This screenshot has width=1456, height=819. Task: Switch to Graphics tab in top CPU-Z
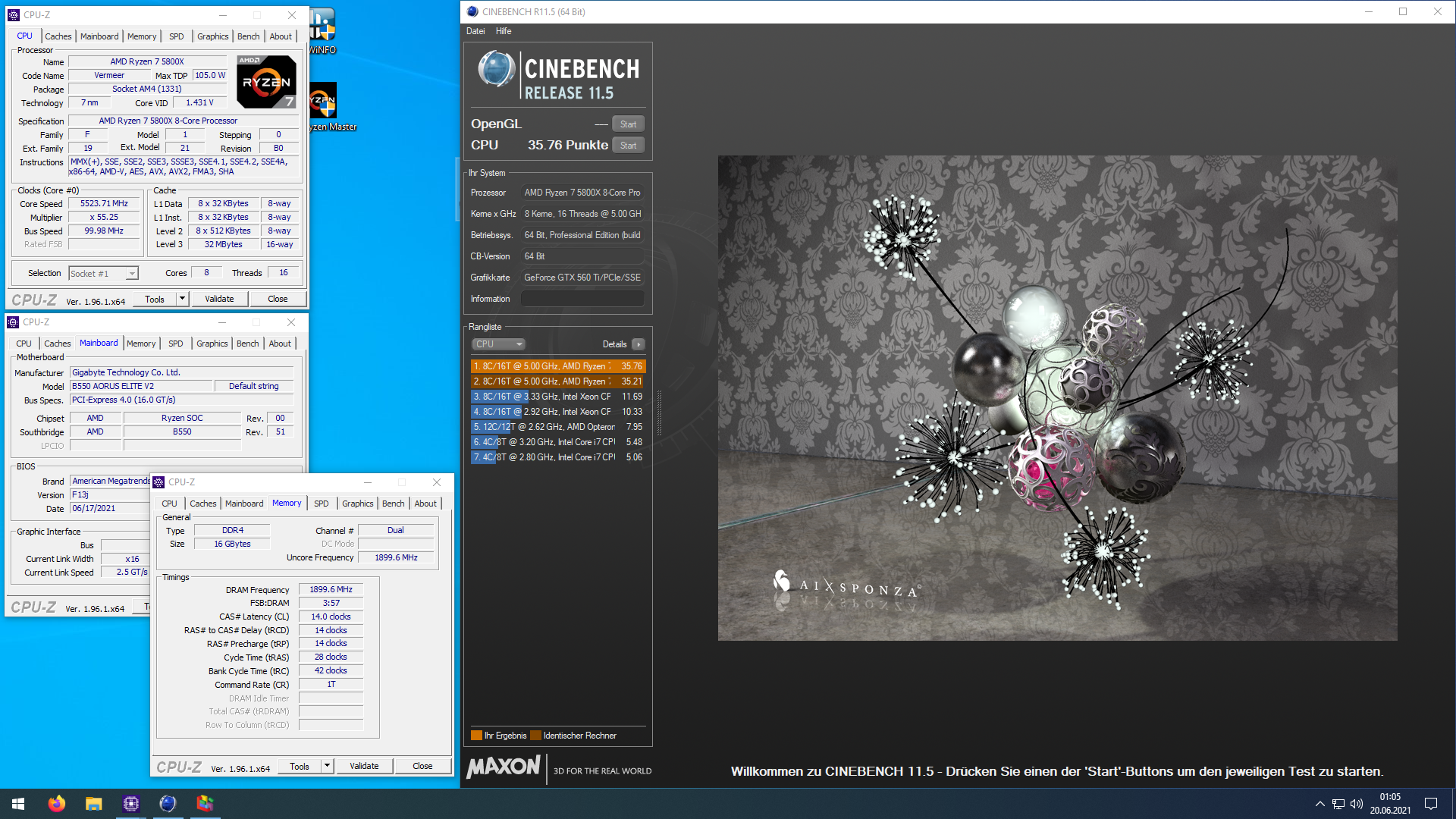(x=212, y=36)
